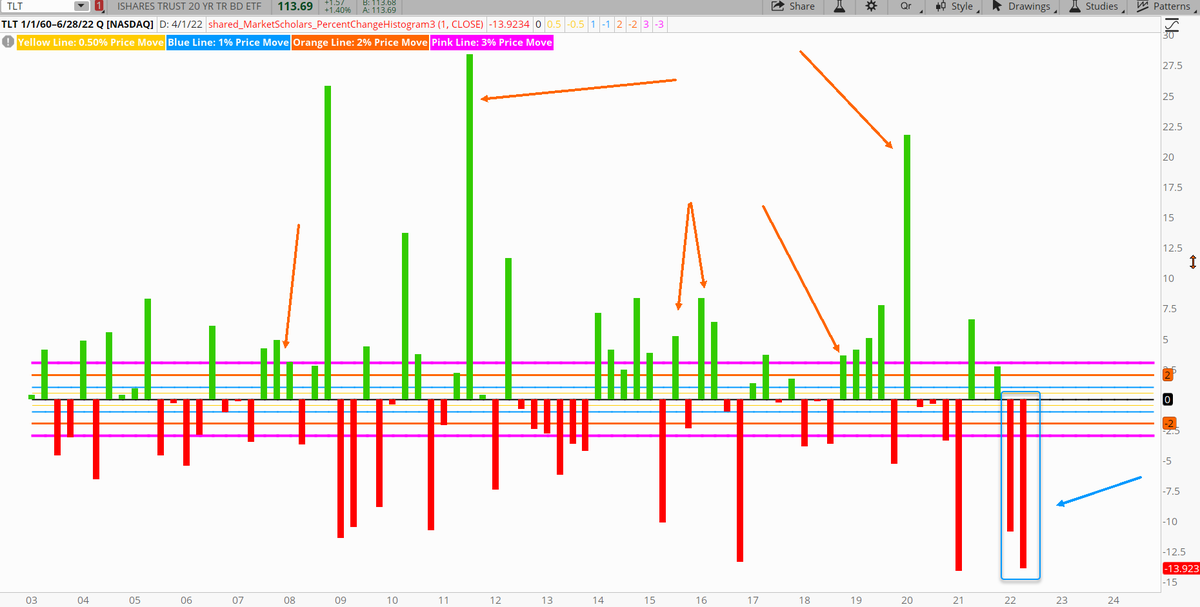Click the last price 113.69

(295, 6)
